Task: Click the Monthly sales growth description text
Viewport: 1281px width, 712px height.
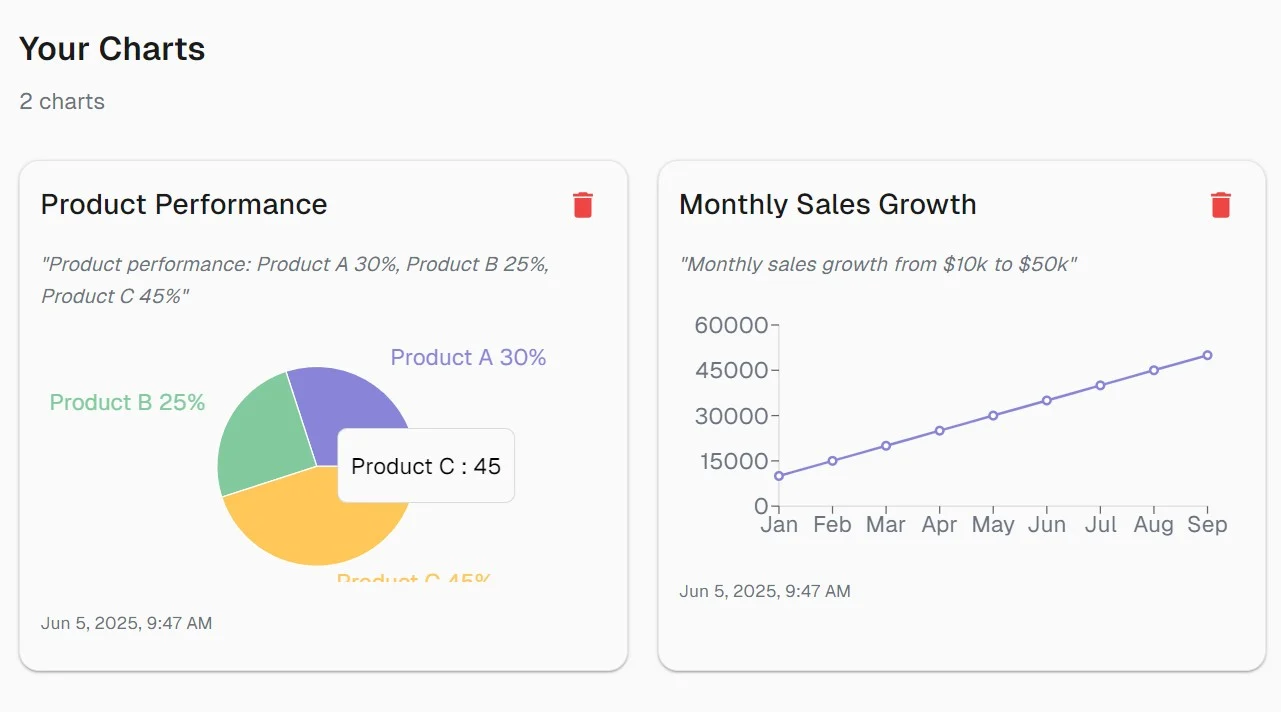Action: [x=877, y=264]
